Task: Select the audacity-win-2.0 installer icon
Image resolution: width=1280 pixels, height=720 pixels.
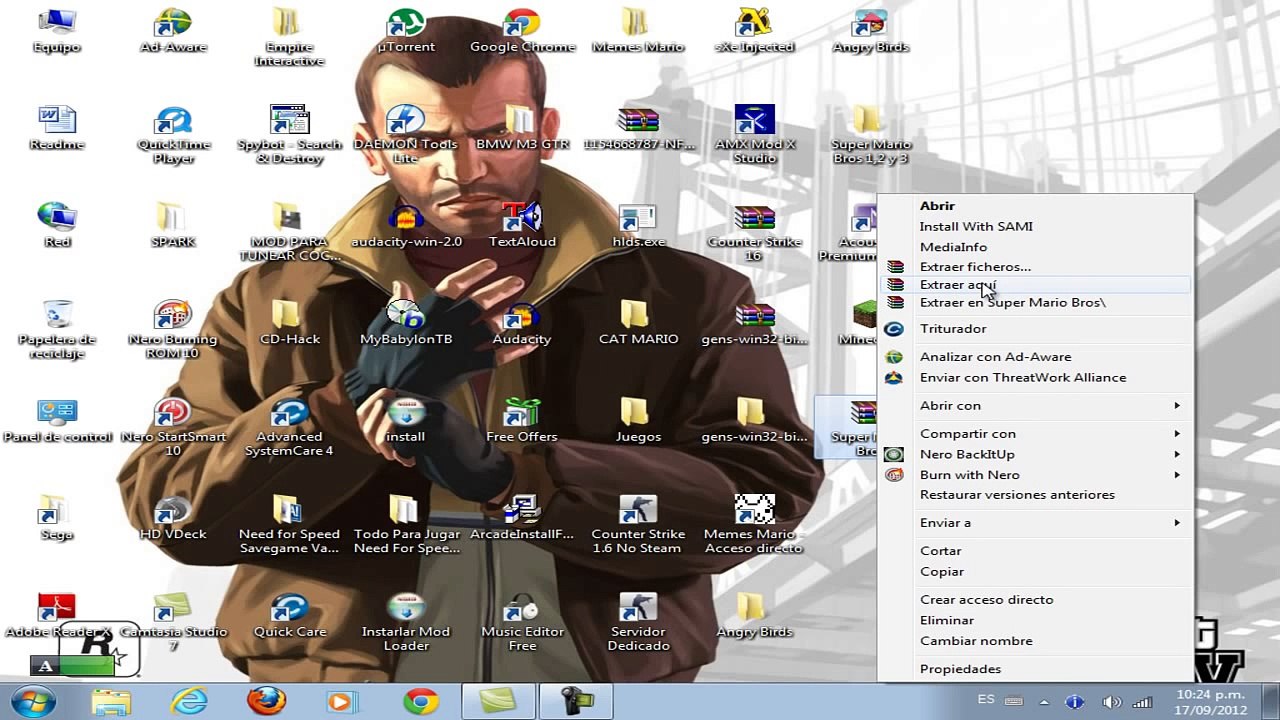Action: pyautogui.click(x=406, y=225)
